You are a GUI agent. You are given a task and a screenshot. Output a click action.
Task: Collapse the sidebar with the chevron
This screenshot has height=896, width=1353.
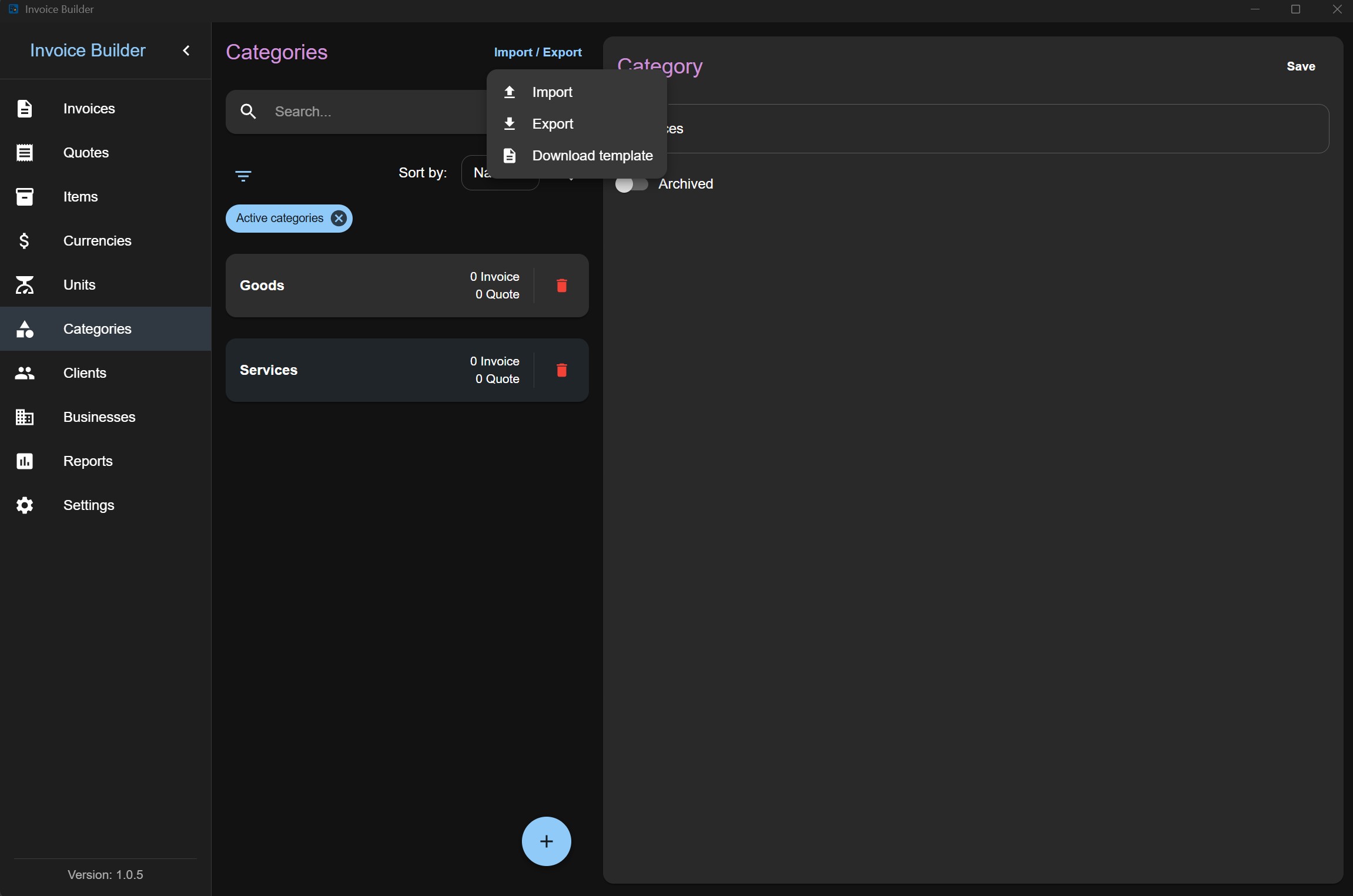tap(186, 51)
